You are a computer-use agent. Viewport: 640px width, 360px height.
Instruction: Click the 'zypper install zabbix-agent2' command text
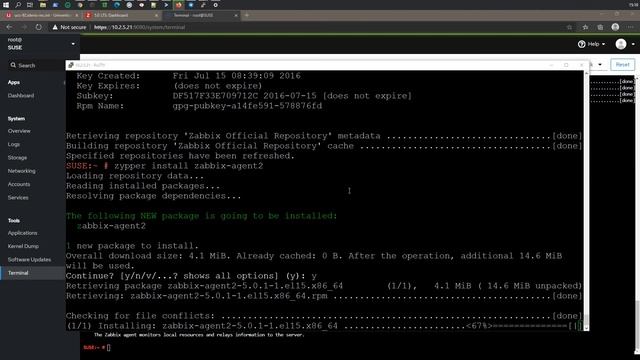click(x=189, y=166)
